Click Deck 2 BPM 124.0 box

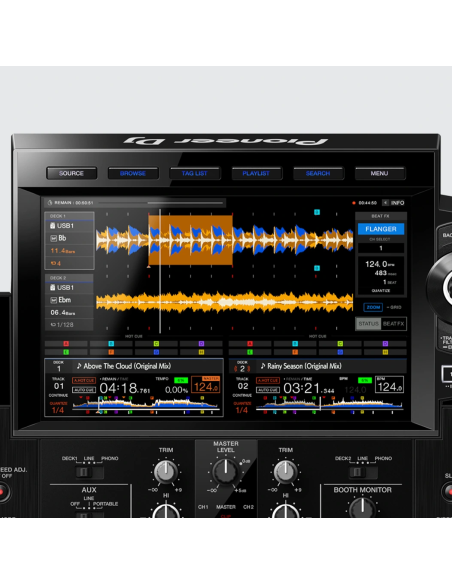tap(389, 385)
